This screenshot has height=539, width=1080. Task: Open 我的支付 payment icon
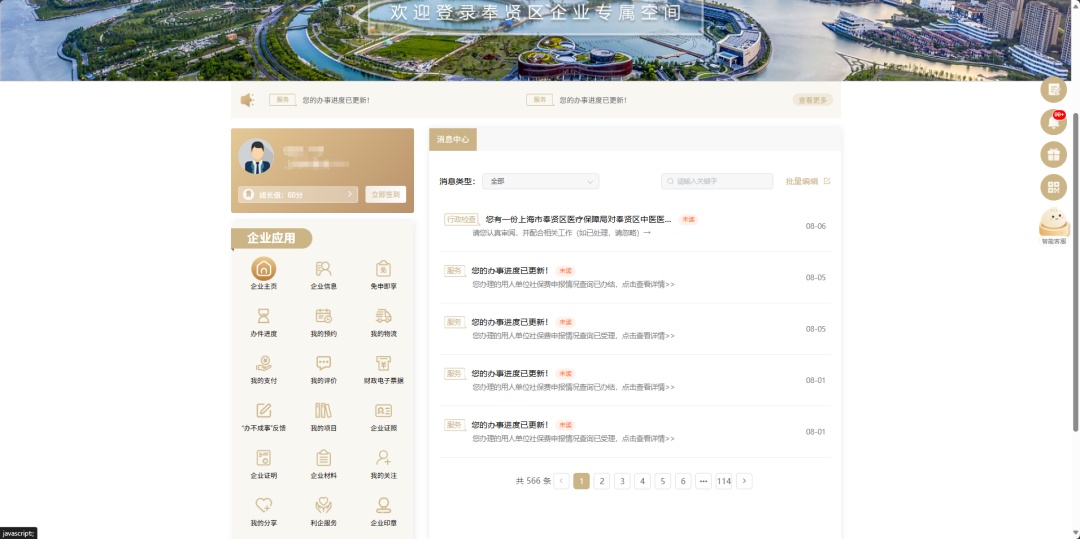[263, 363]
